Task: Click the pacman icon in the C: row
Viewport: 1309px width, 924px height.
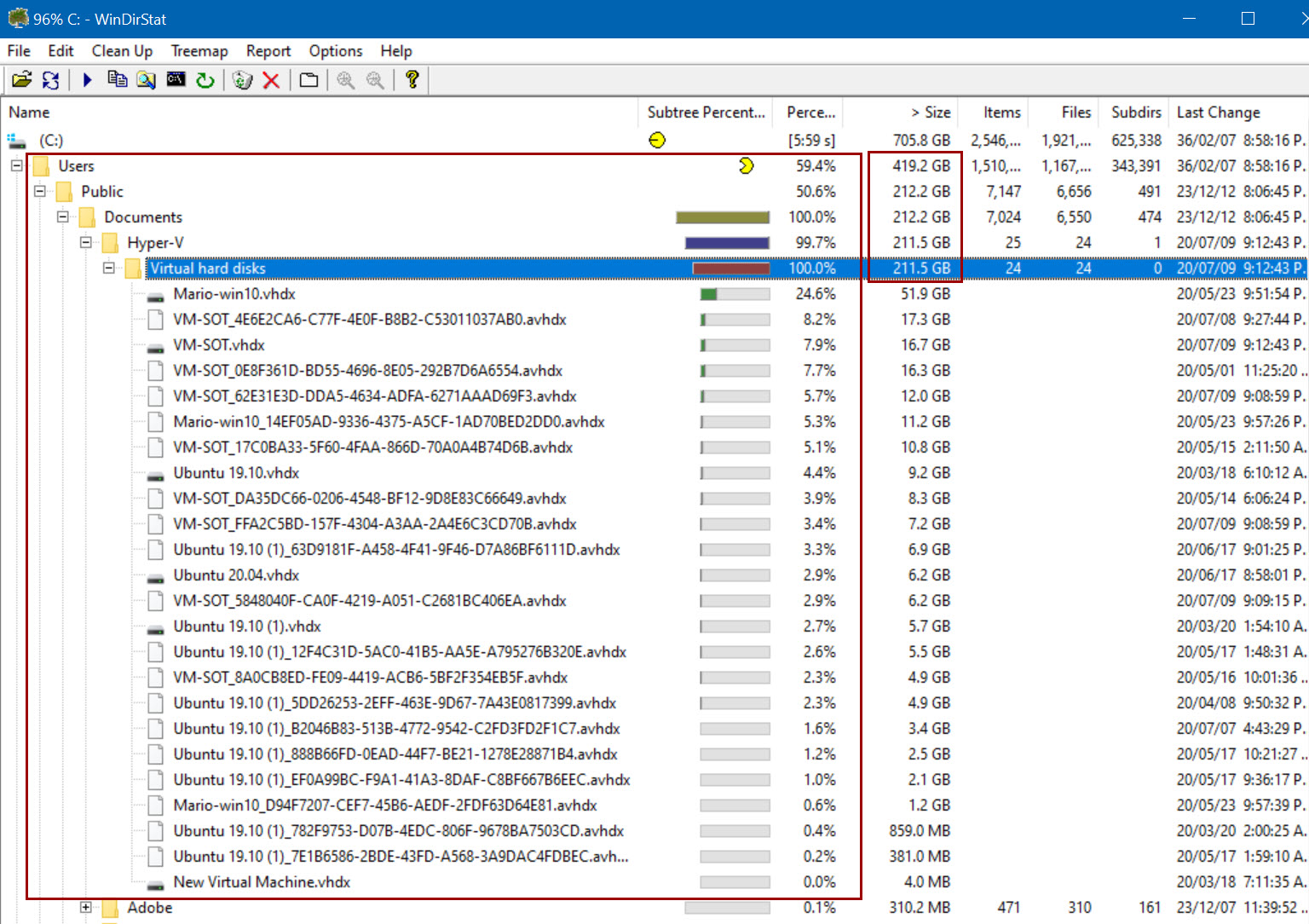Action: click(657, 140)
